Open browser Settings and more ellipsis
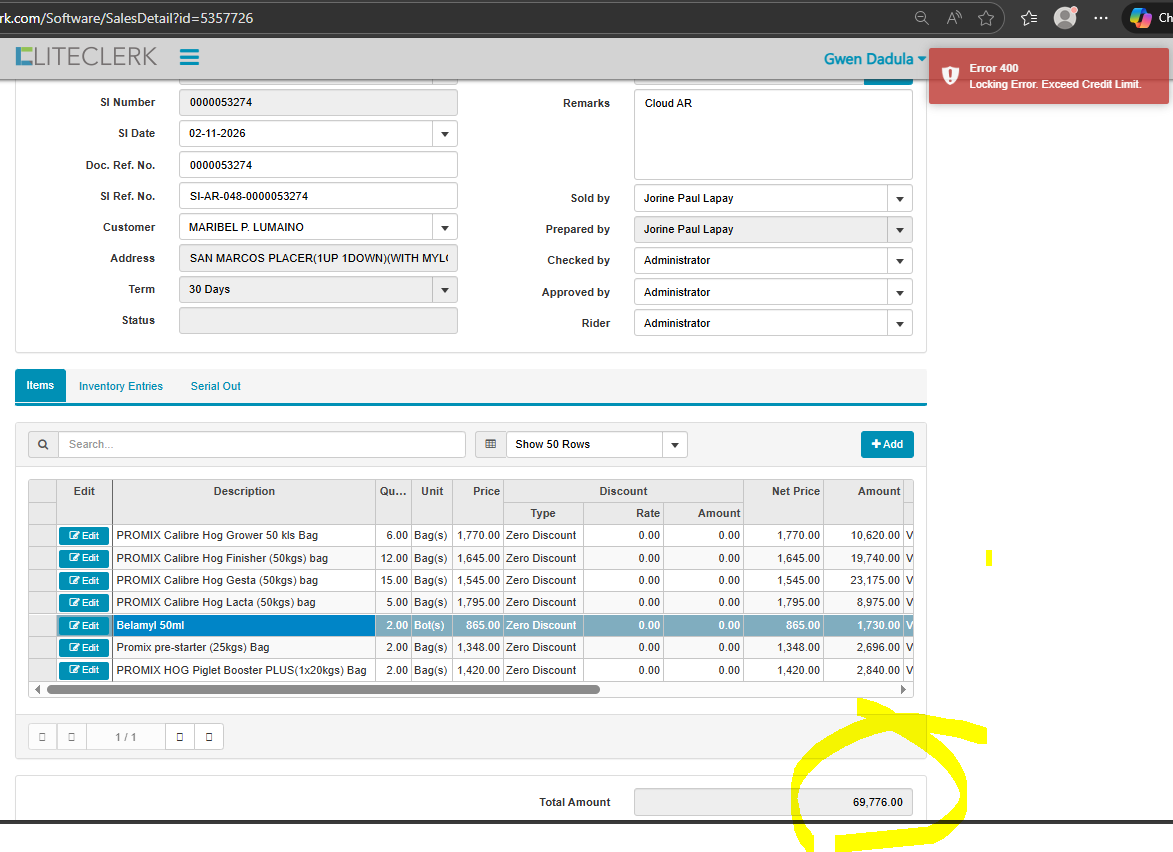Viewport: 1173px width, 852px height. [1100, 18]
